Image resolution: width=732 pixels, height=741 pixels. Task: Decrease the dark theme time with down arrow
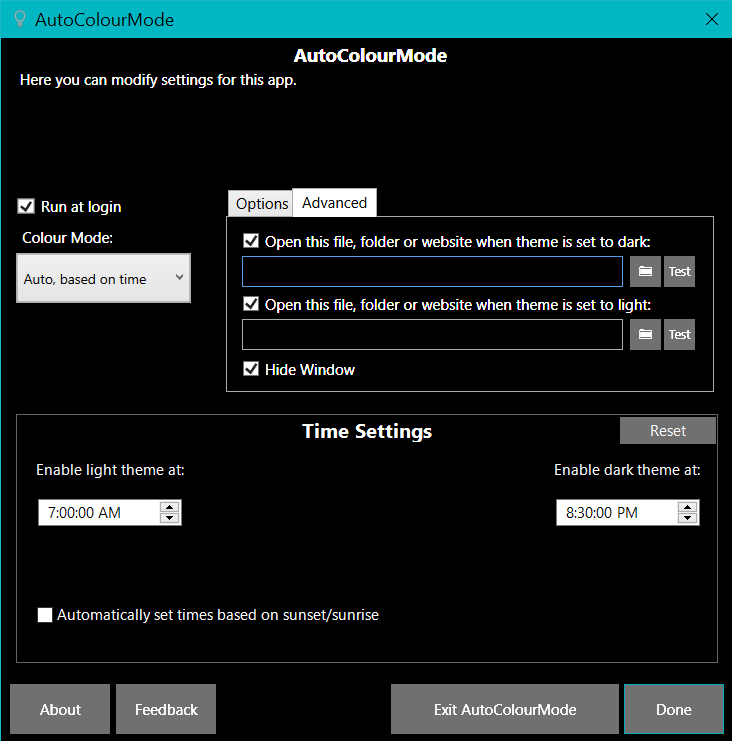688,518
